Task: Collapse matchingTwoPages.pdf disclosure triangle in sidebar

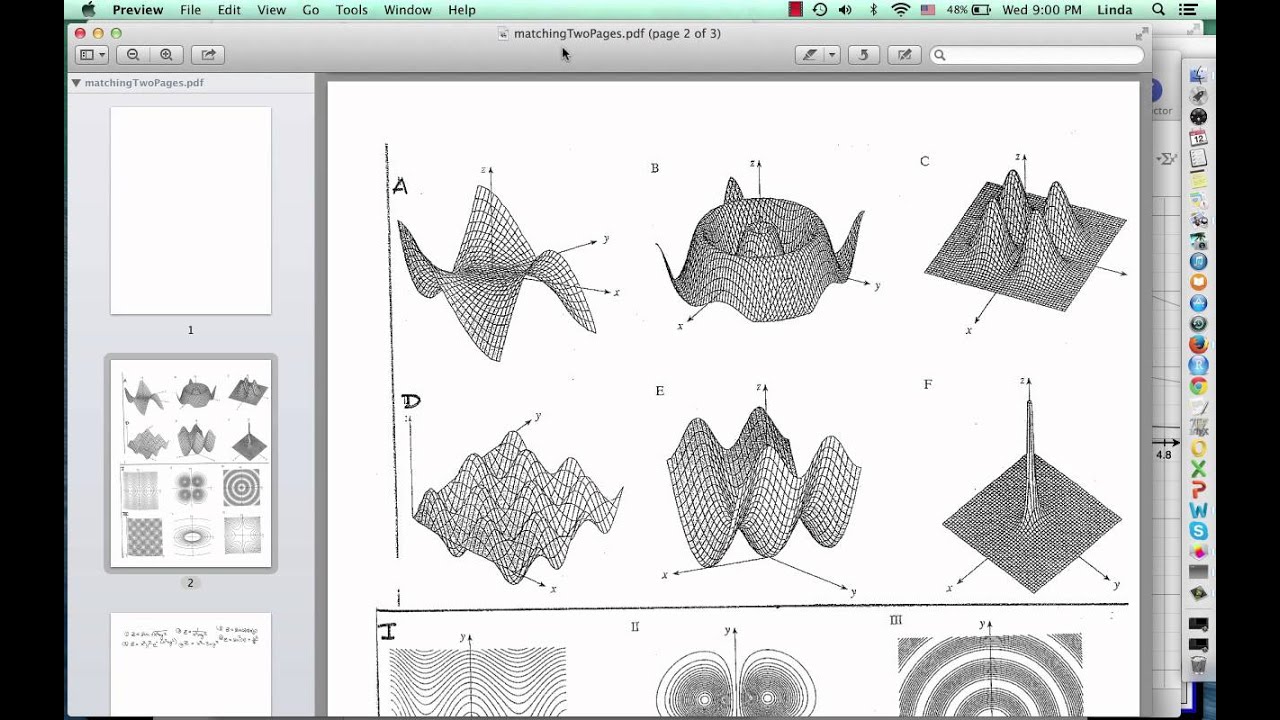Action: click(76, 83)
